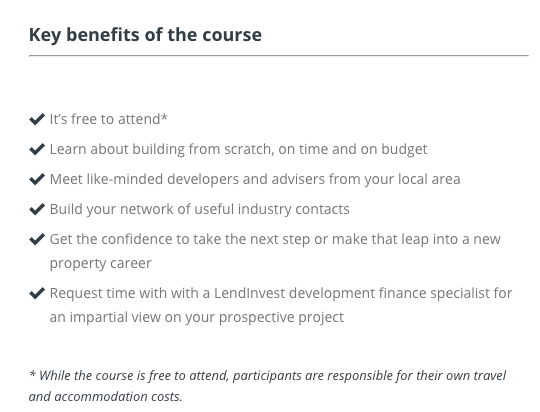This screenshot has width=540, height=412.
Task: Click the checkmark before "Meet like-minded developers"
Action: point(37,179)
